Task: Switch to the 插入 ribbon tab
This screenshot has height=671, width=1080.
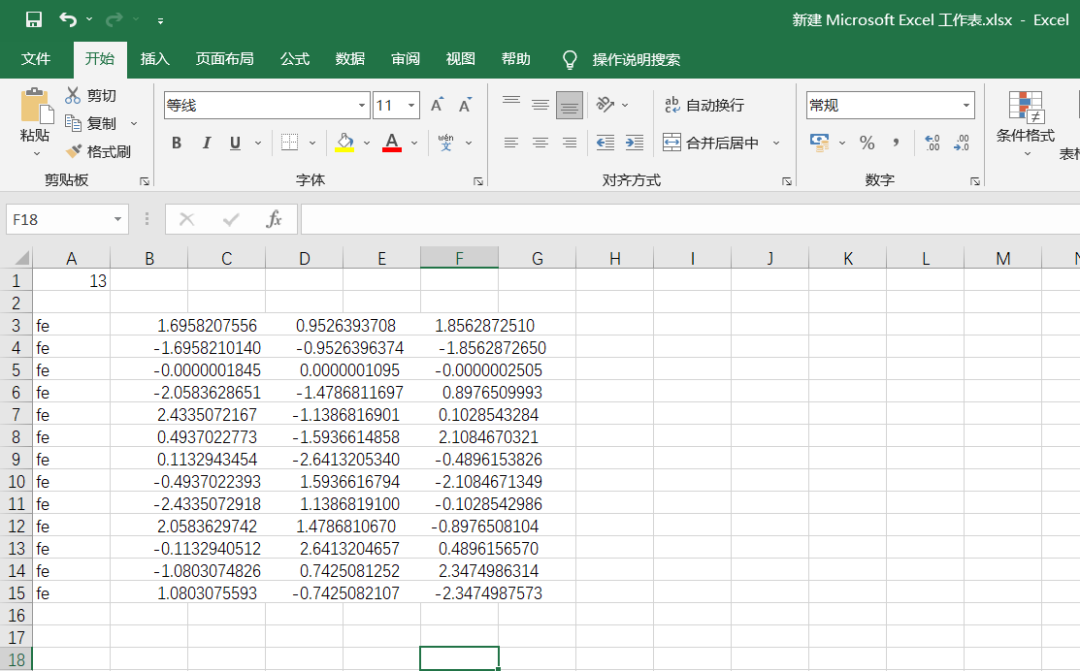Action: (155, 59)
